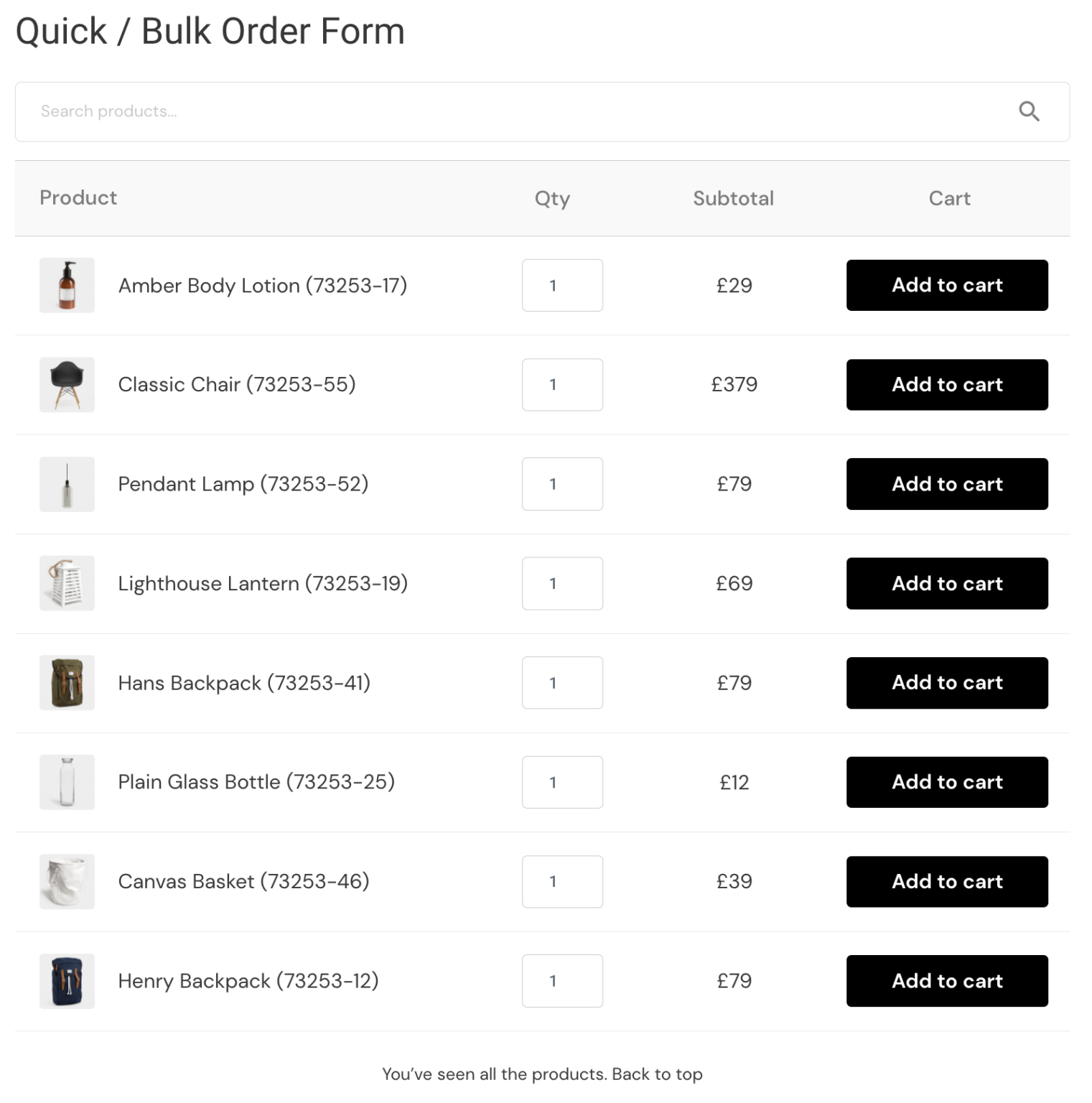Image resolution: width=1092 pixels, height=1103 pixels.
Task: Click the Product column header
Action: point(78,198)
